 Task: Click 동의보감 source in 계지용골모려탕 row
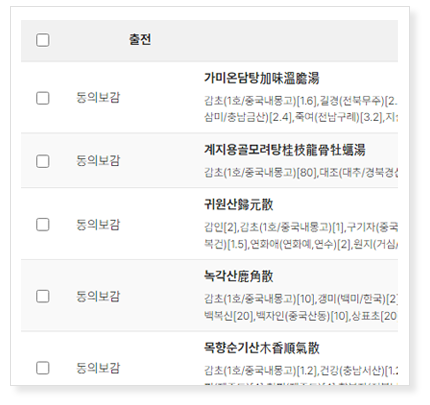click(98, 161)
